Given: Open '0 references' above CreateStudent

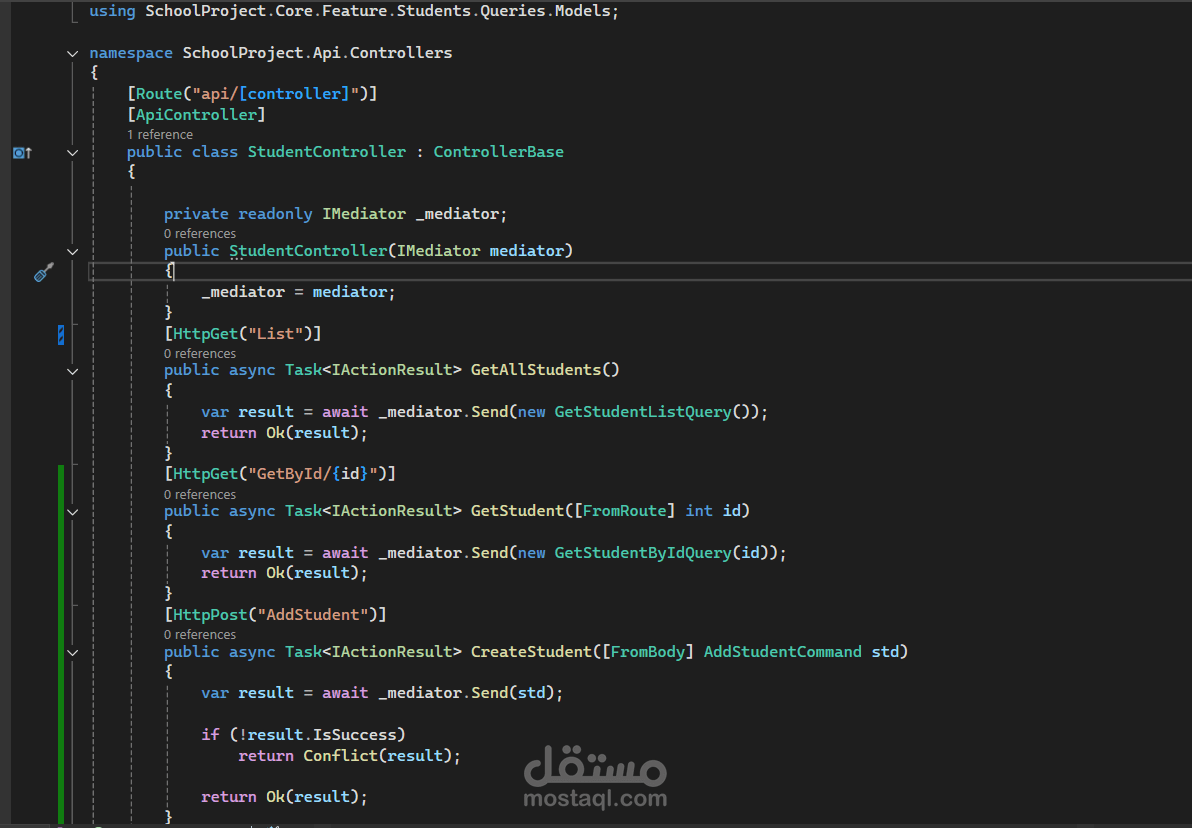Looking at the screenshot, I should [x=200, y=634].
